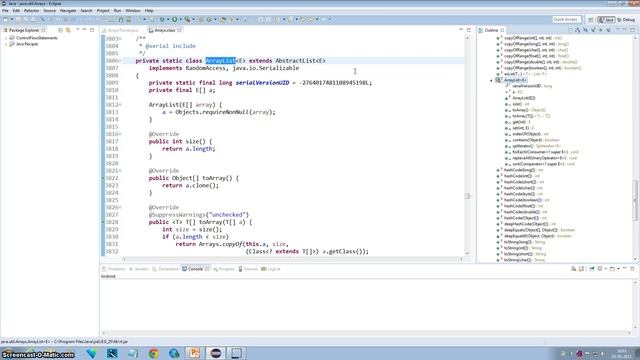This screenshot has height=360, width=640.
Task: Open the Window menu
Action: tap(133, 11)
